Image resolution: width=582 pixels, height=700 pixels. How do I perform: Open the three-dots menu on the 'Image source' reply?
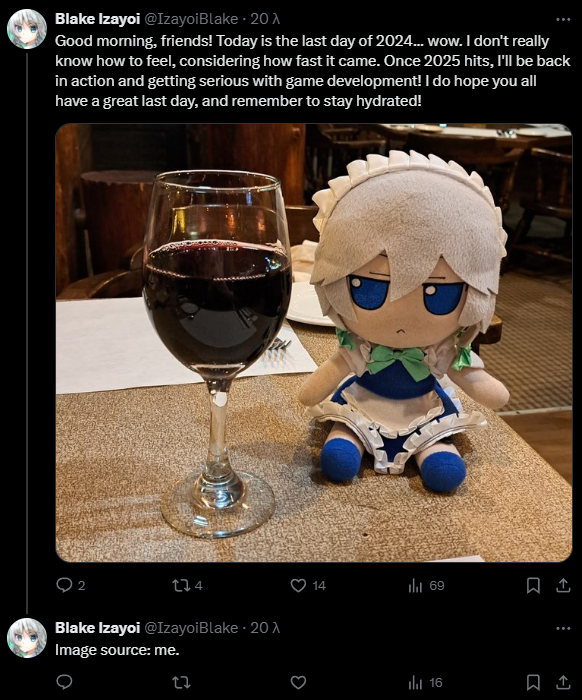[x=563, y=628]
